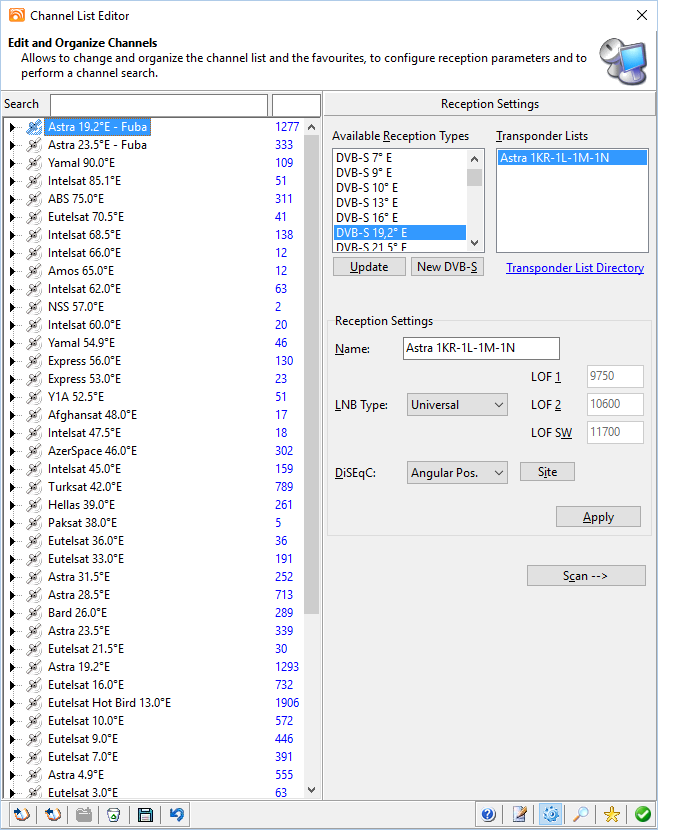Click the recycle bin icon
The width and height of the screenshot is (694, 830).
point(115,815)
